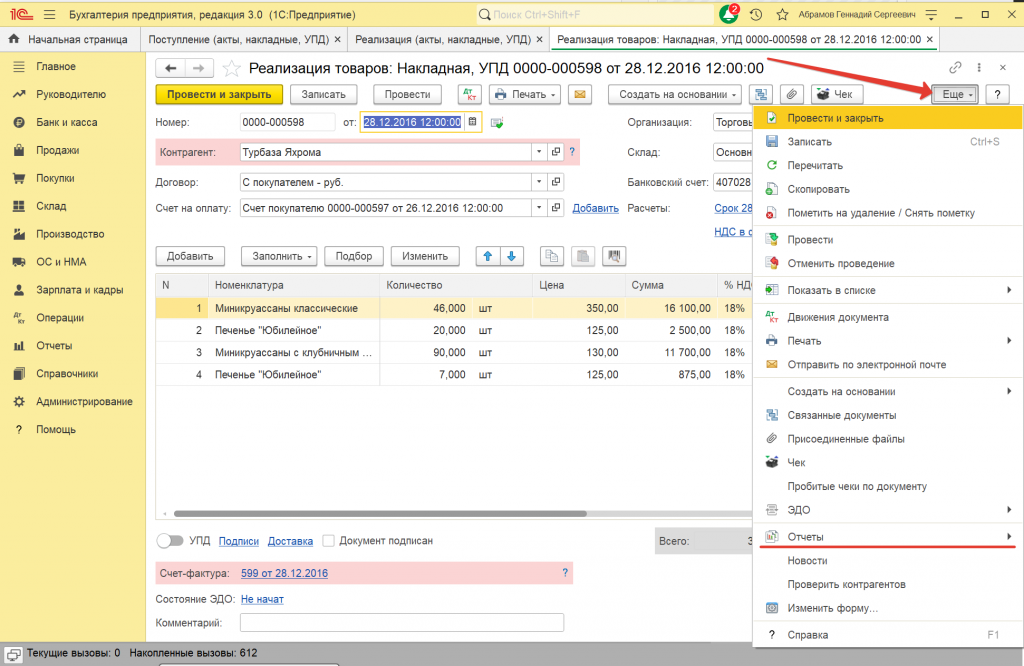1024x666 pixels.
Task: Choose Скопировать in the menu
Action: coord(888,189)
